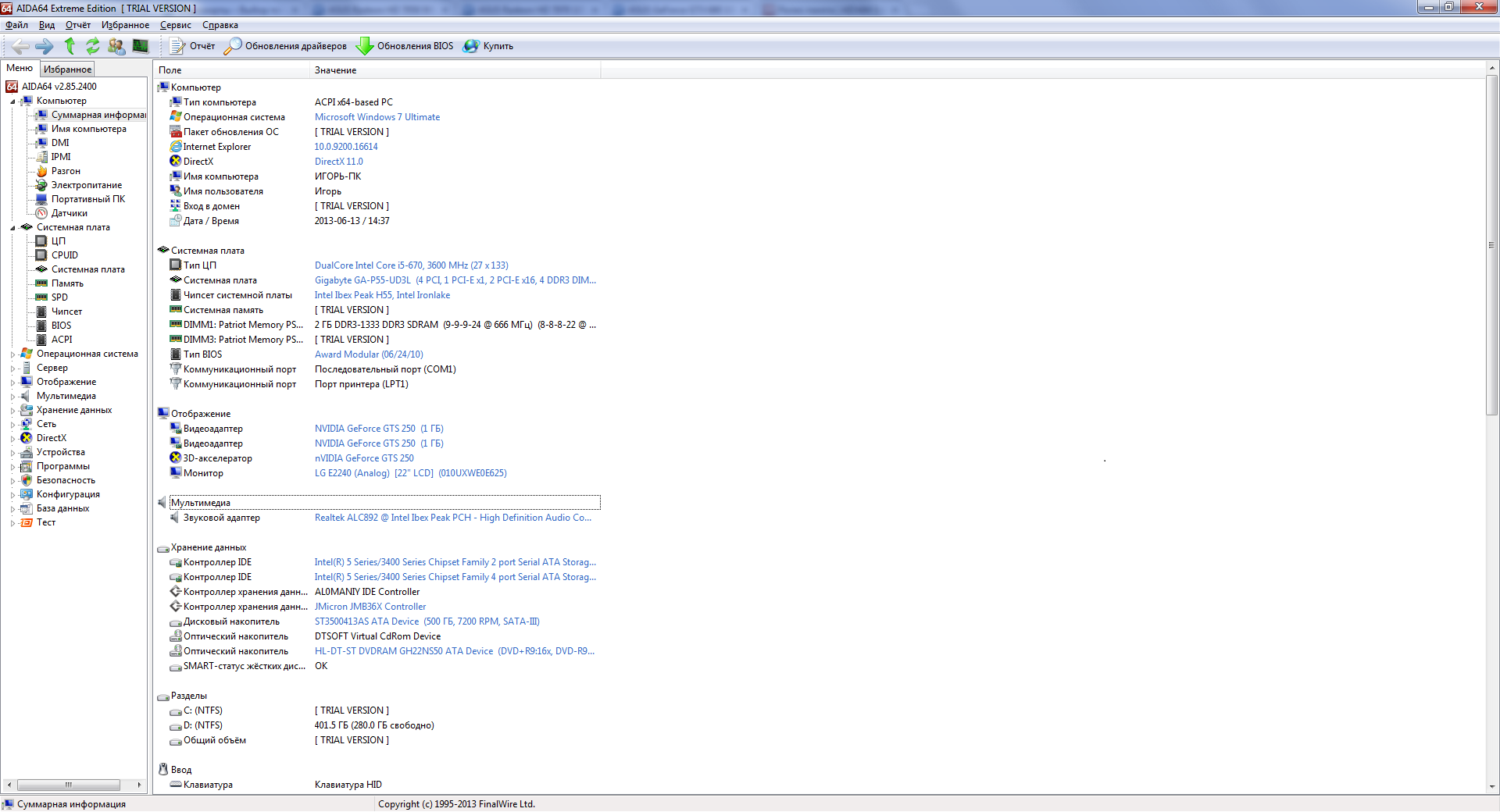Open the Вид menu
The image size is (1500, 812).
coord(47,25)
